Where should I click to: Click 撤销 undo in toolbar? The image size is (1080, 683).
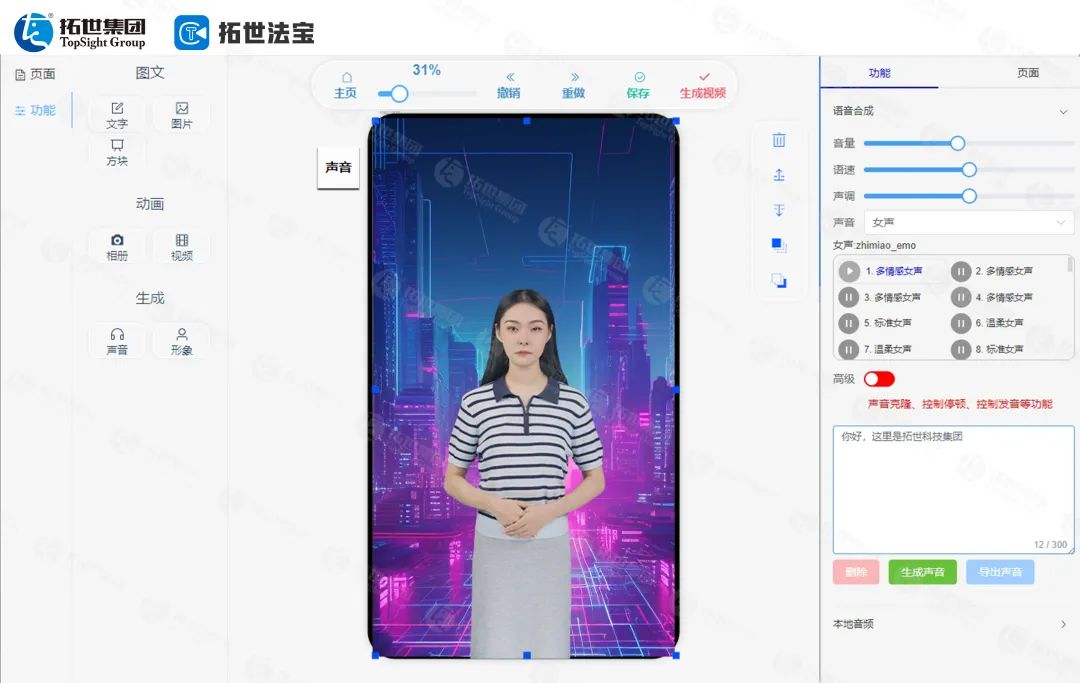coord(509,85)
